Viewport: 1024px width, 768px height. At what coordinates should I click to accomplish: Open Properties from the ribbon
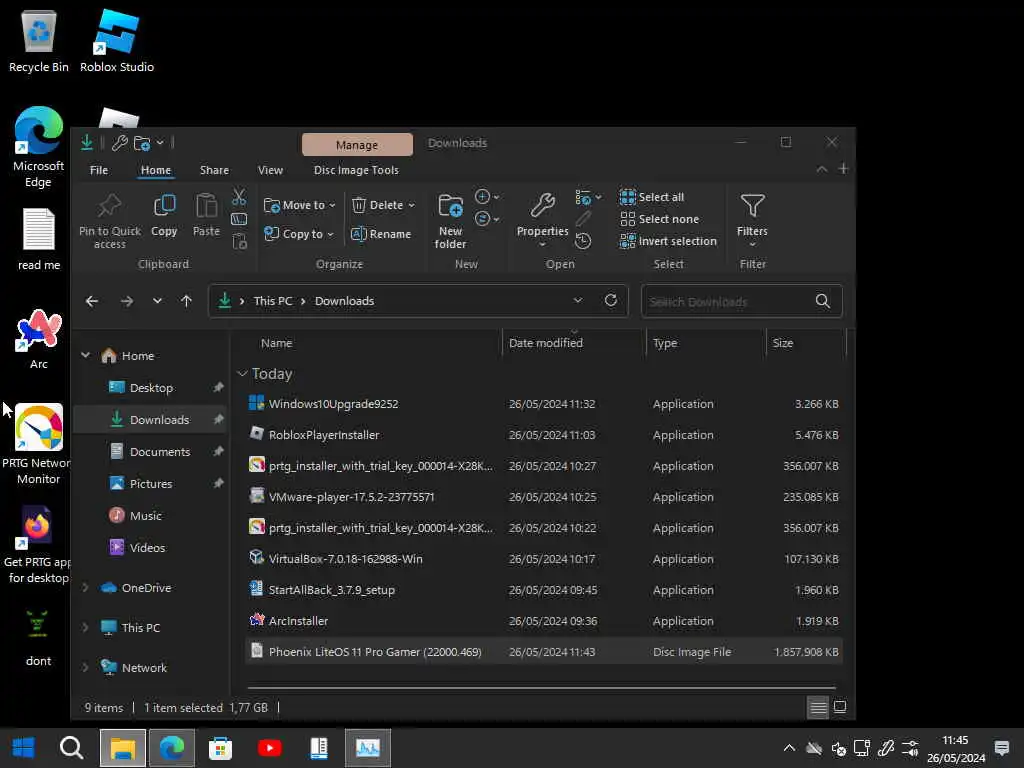542,220
